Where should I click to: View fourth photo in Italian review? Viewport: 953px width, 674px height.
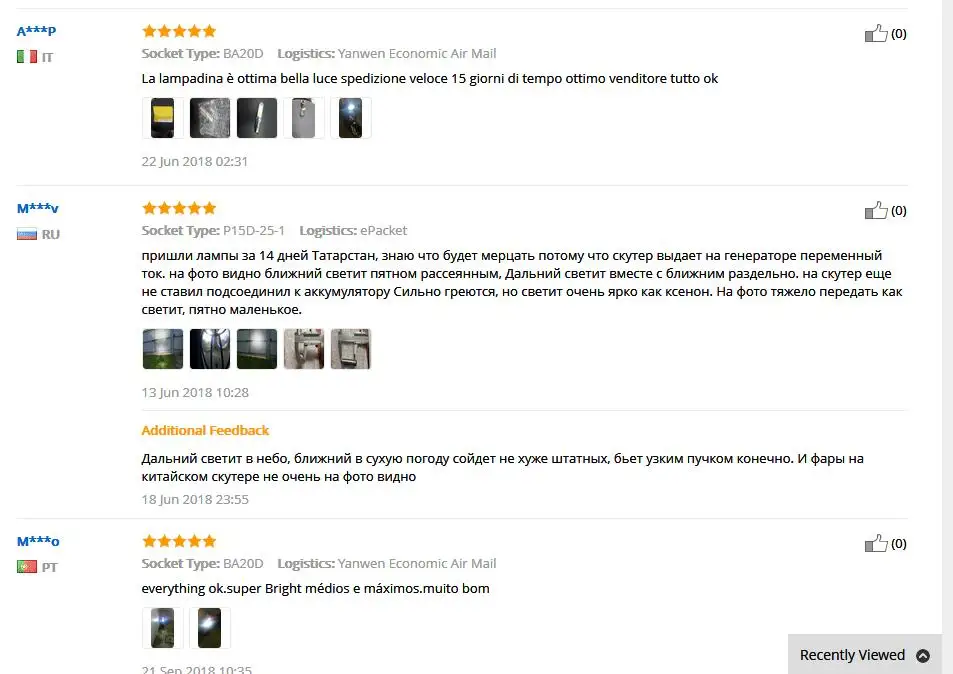(303, 118)
